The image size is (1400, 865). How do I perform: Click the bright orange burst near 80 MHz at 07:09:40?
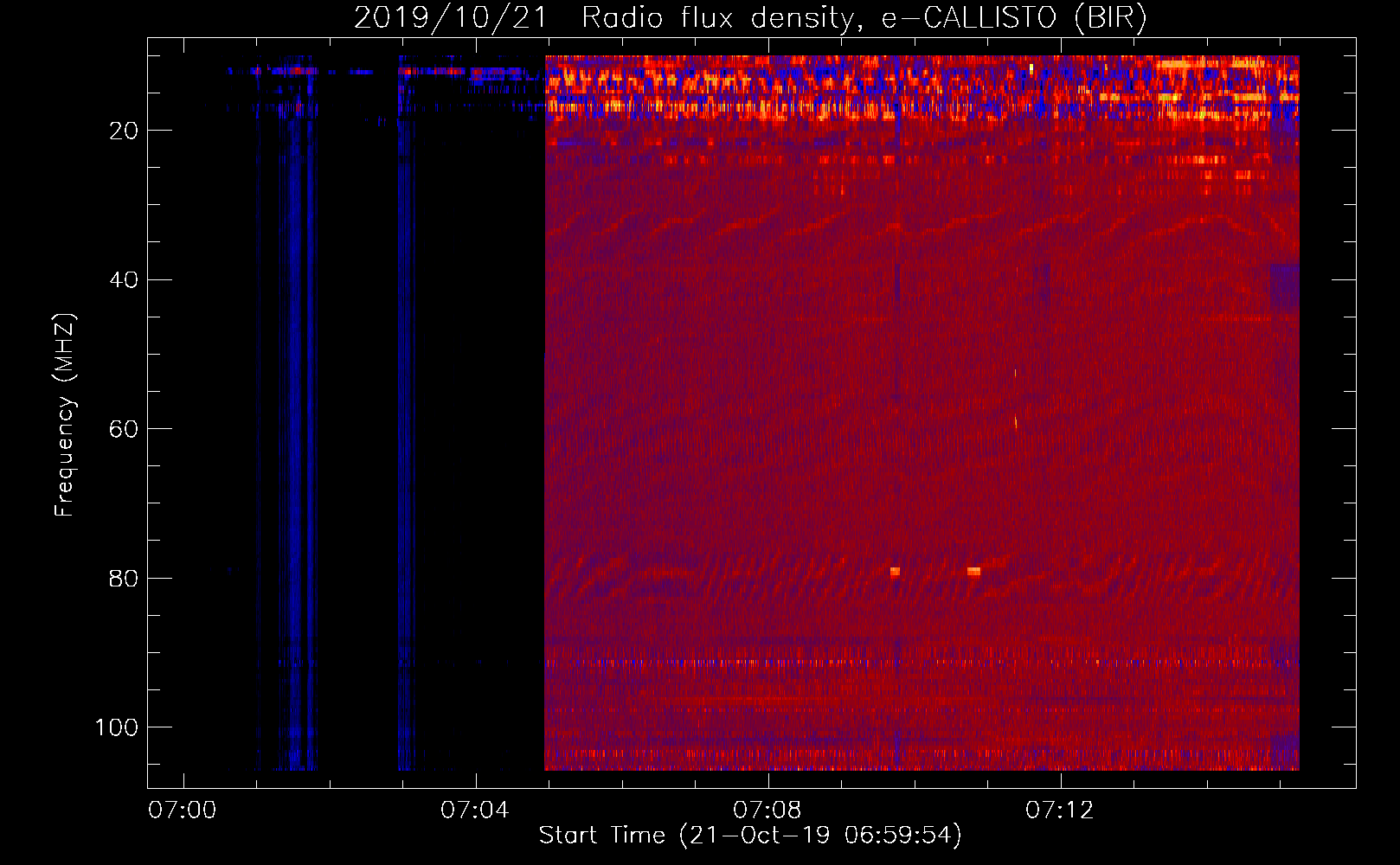click(x=895, y=572)
